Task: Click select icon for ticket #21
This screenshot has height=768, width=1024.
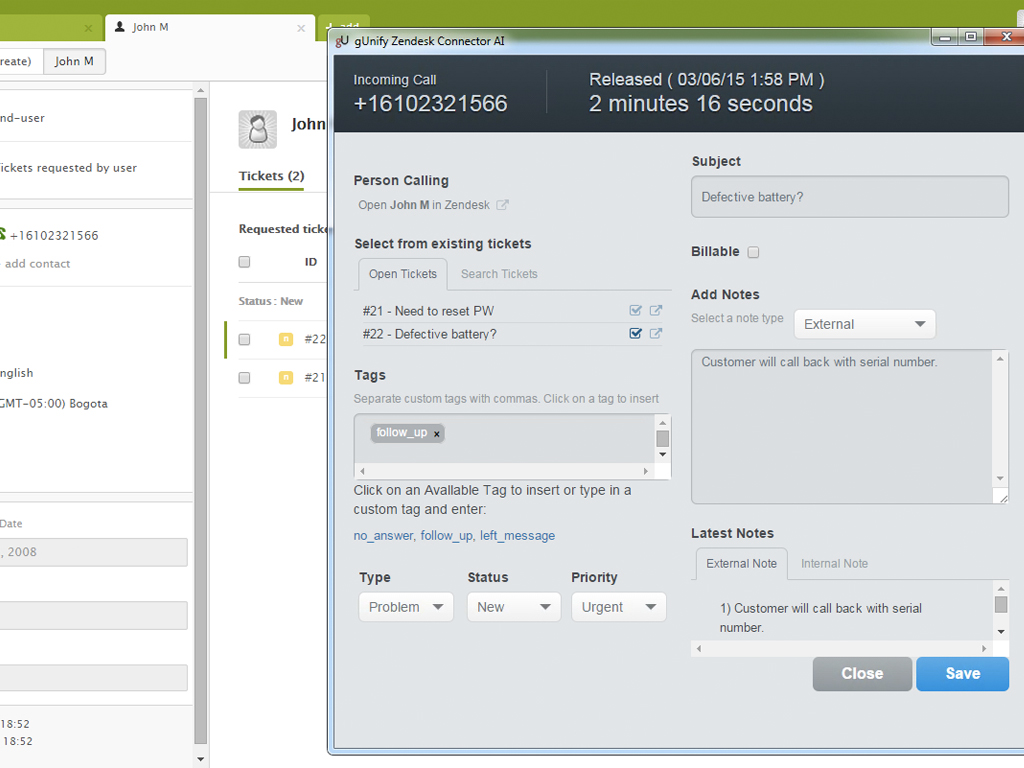Action: tap(636, 311)
